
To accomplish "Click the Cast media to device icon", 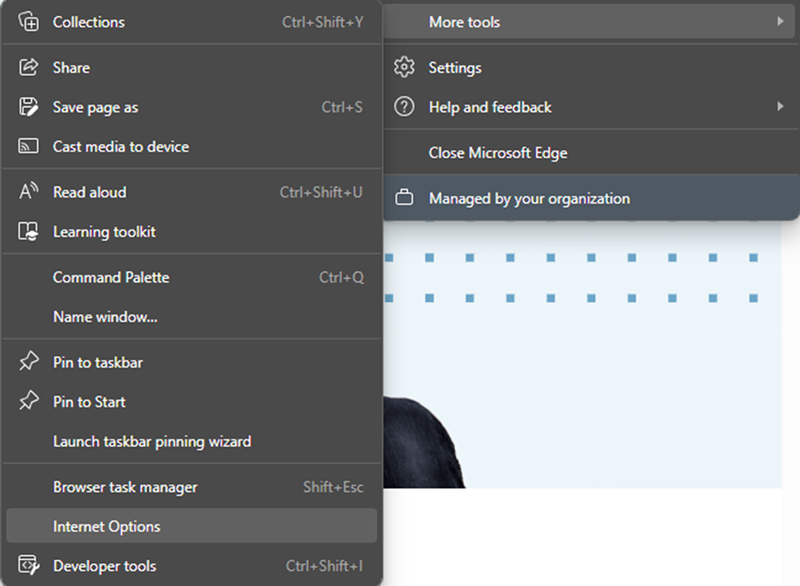I will pos(29,146).
